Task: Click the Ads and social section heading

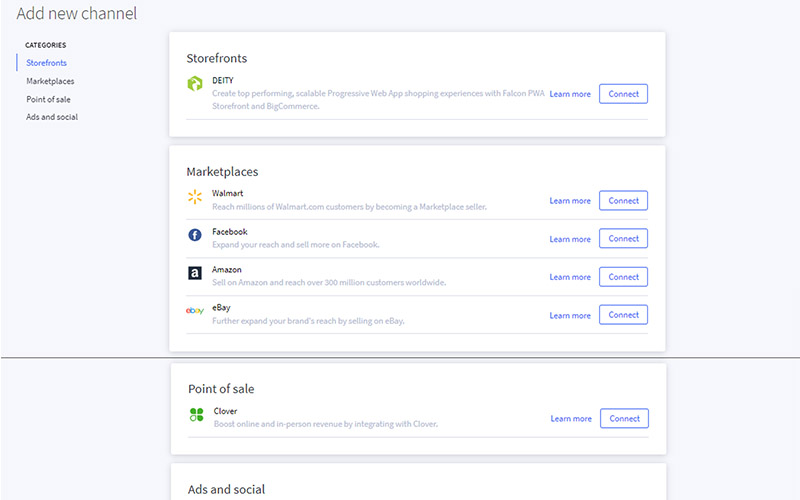Action: tap(227, 489)
